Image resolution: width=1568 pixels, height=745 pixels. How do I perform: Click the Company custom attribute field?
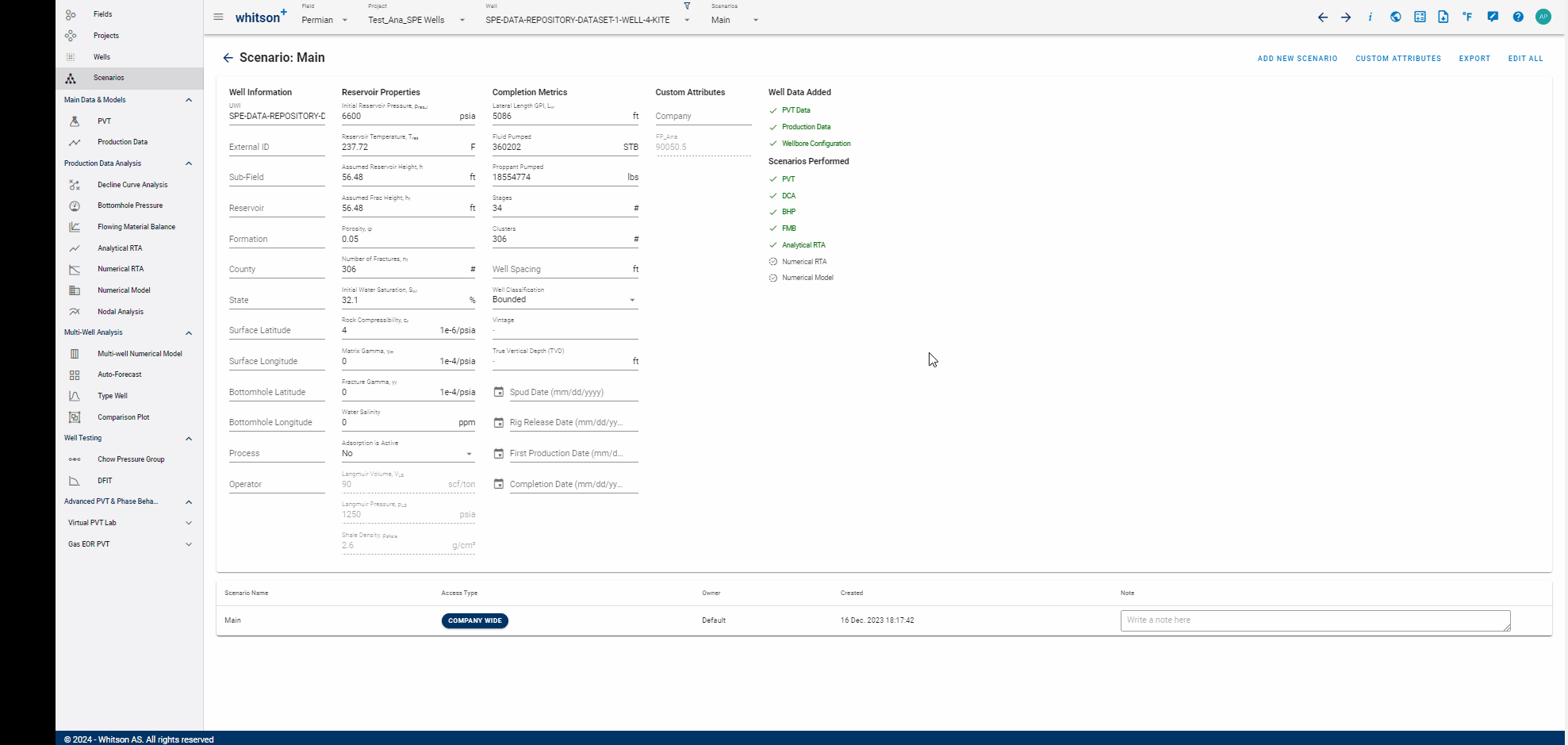703,116
